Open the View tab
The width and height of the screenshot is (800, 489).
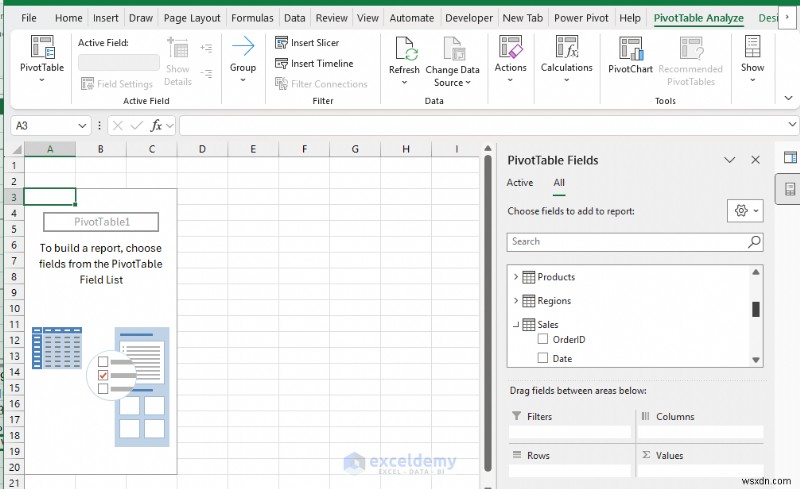[367, 18]
